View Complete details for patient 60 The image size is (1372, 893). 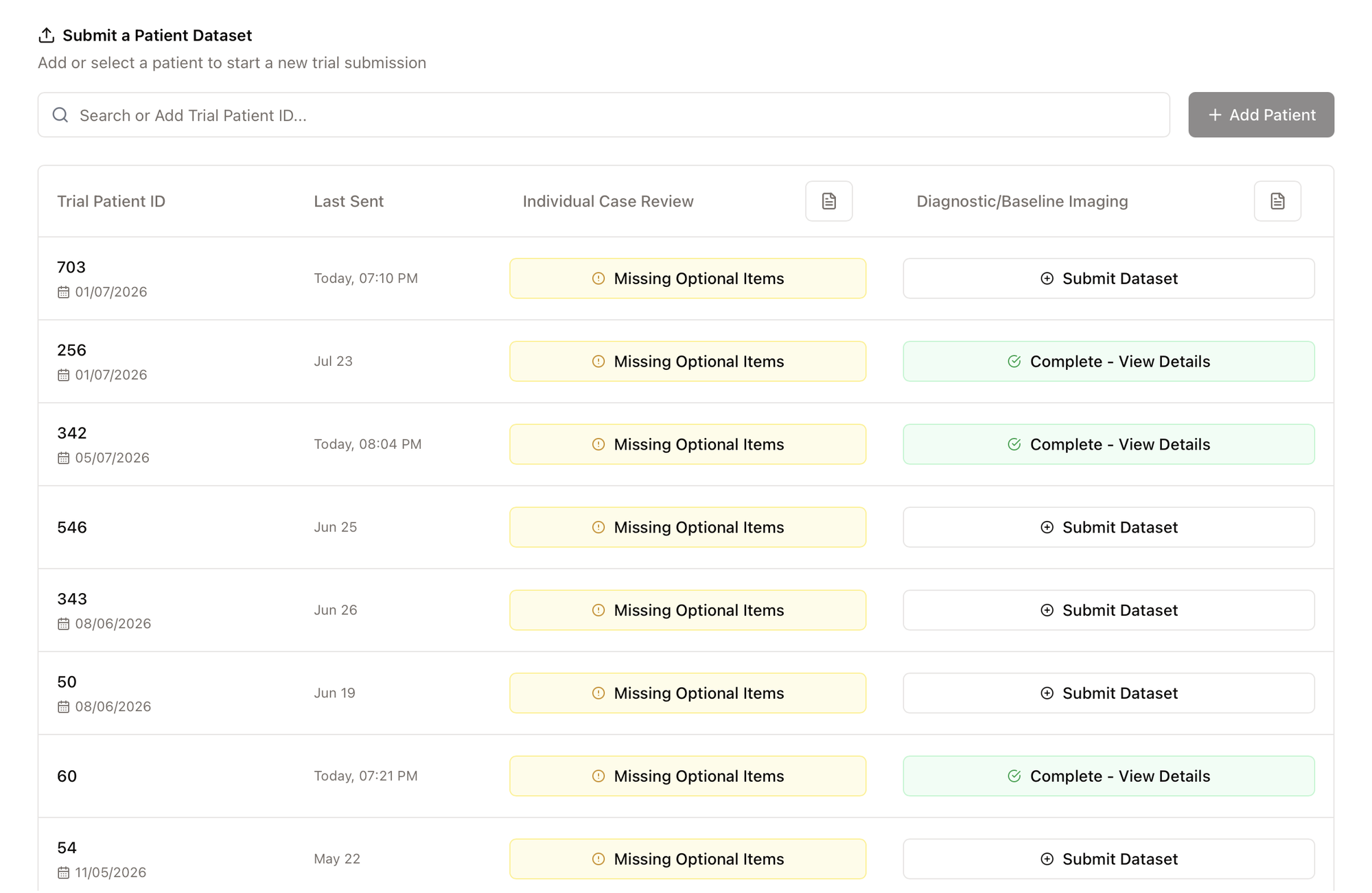(1108, 776)
